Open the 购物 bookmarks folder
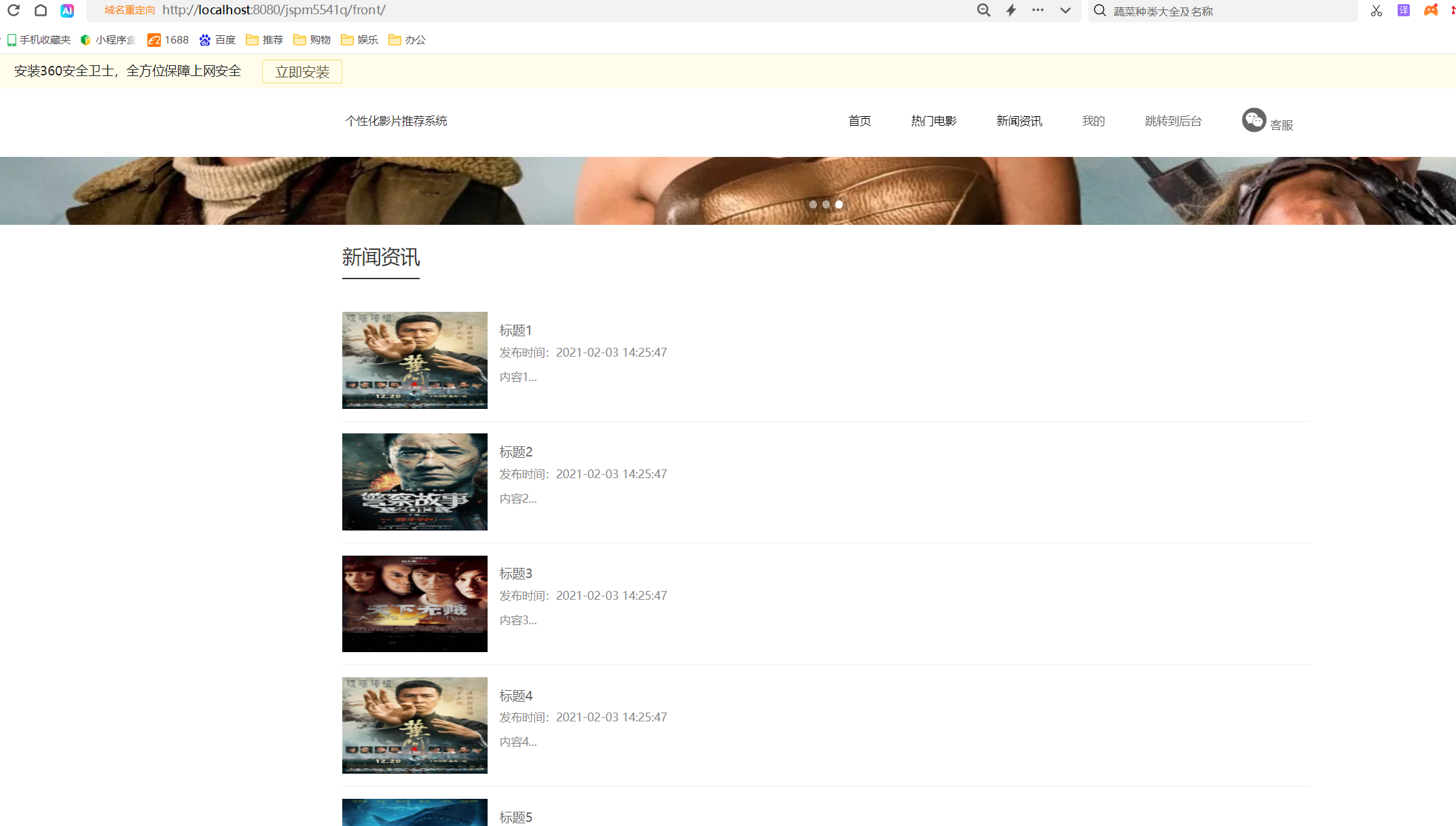This screenshot has height=826, width=1456. coord(312,40)
